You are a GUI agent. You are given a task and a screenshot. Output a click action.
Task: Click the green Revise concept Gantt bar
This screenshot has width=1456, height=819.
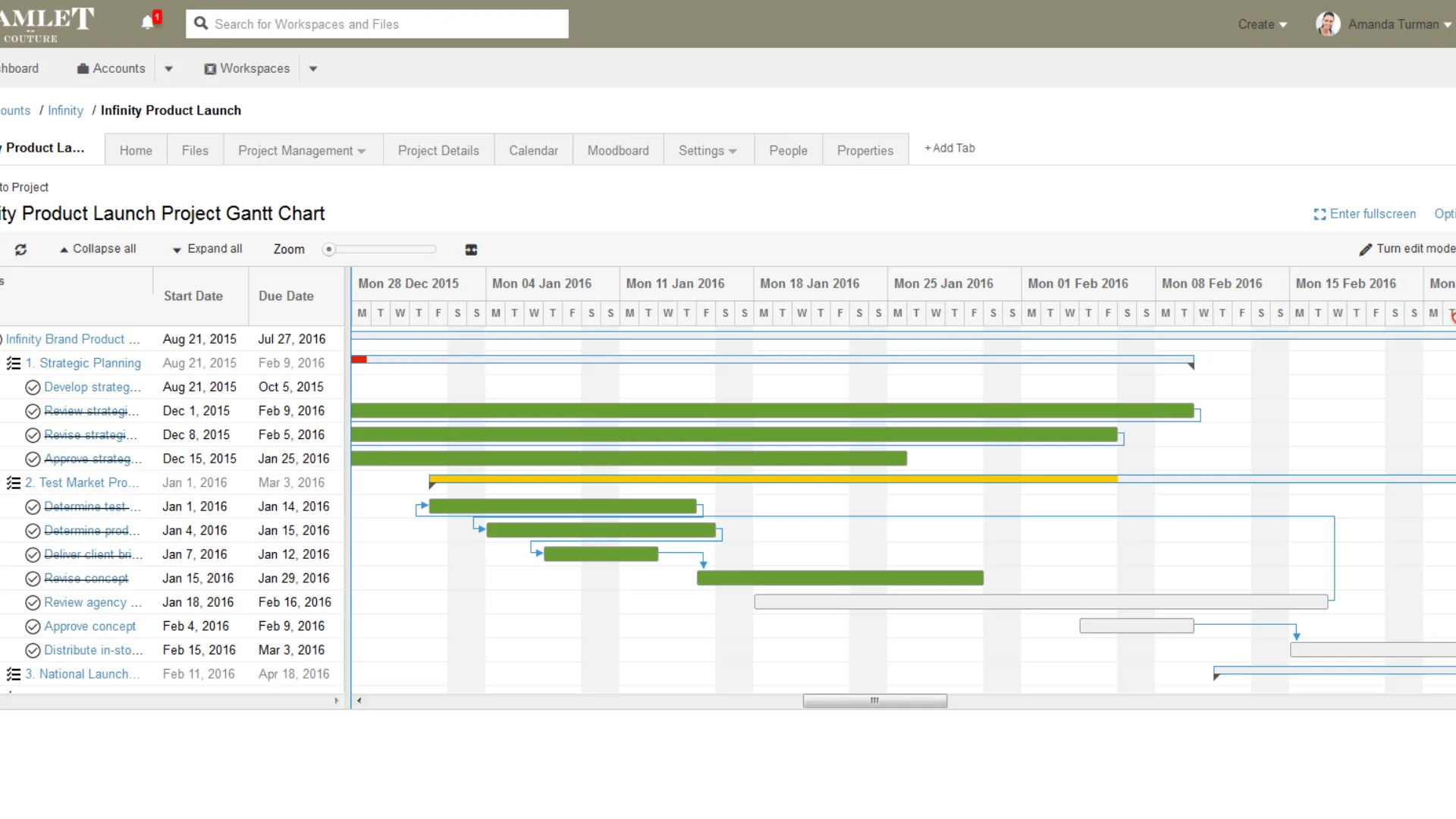[840, 579]
